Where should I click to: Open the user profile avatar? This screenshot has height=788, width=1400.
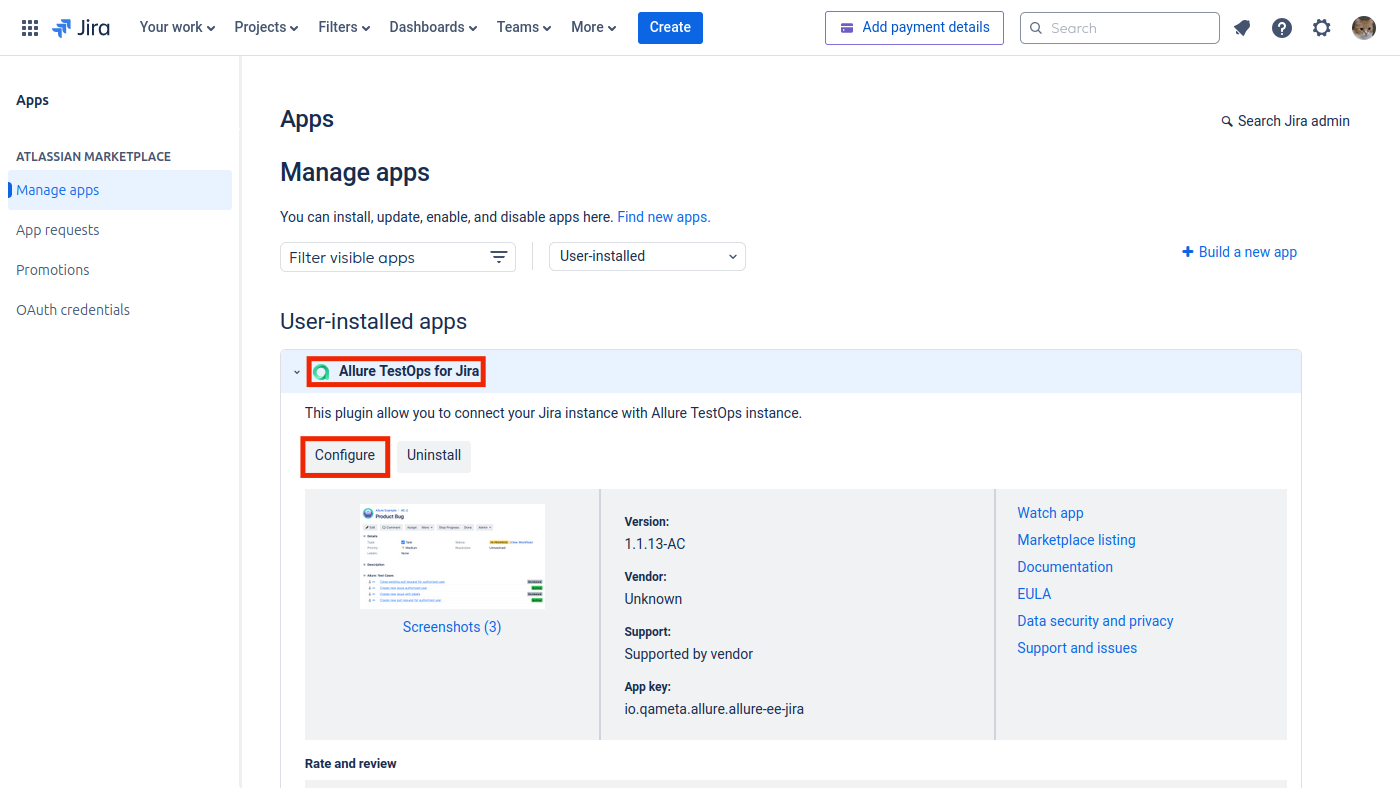pos(1364,28)
